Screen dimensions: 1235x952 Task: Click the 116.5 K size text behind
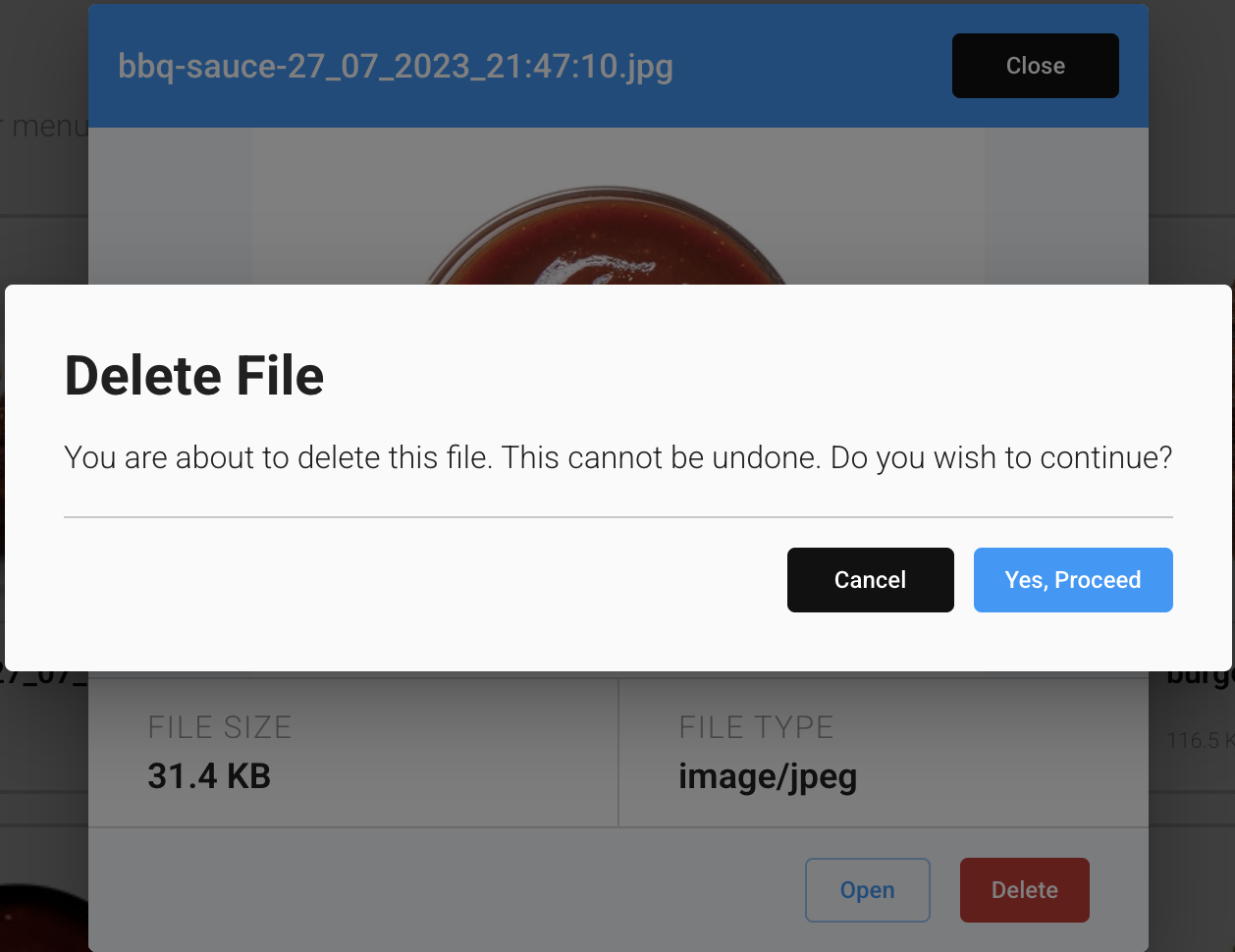pos(1200,740)
